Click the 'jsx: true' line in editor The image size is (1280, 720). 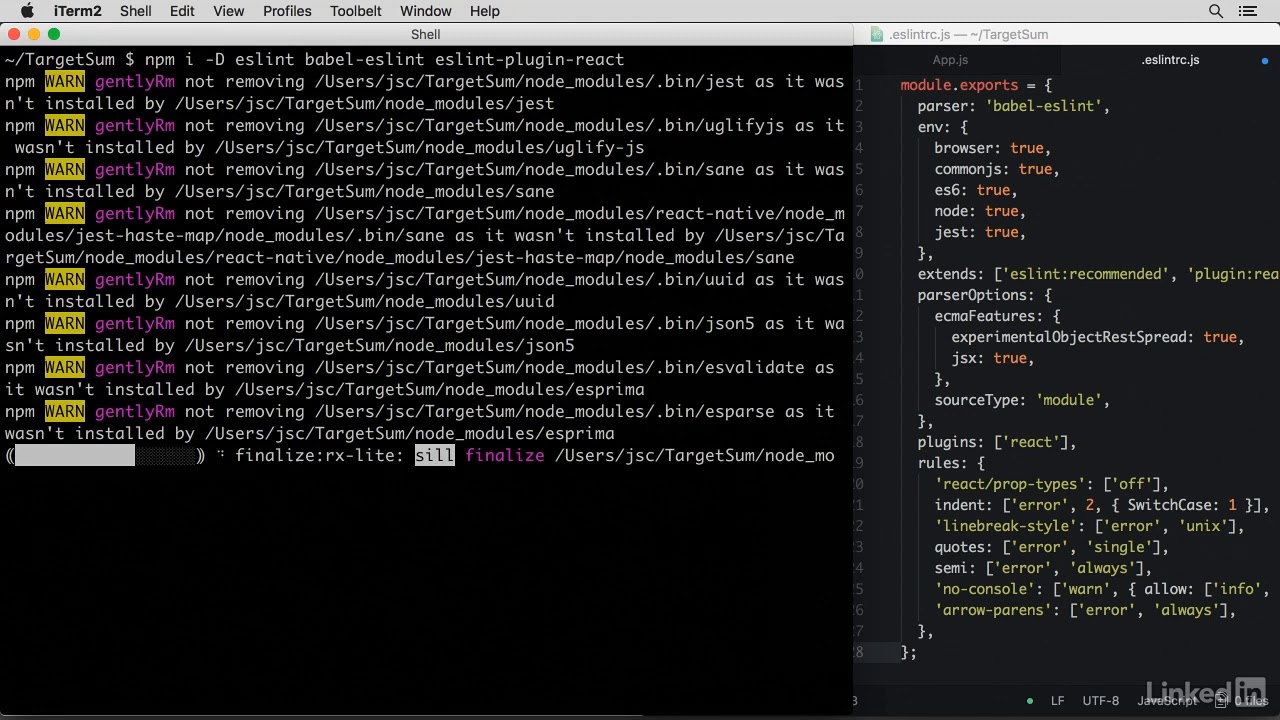[992, 358]
